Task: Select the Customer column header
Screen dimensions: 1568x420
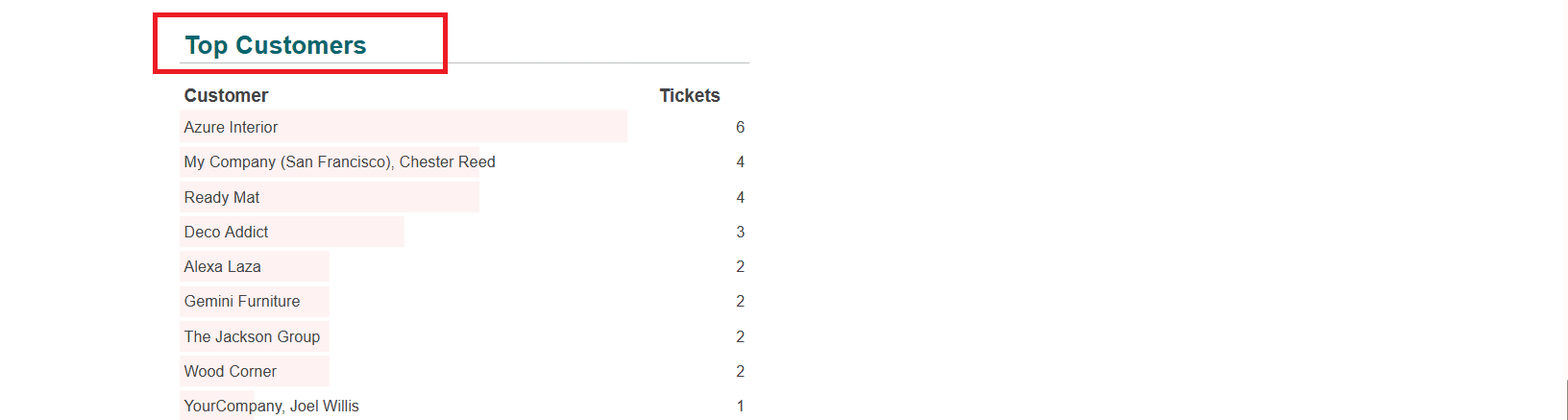Action: point(226,95)
